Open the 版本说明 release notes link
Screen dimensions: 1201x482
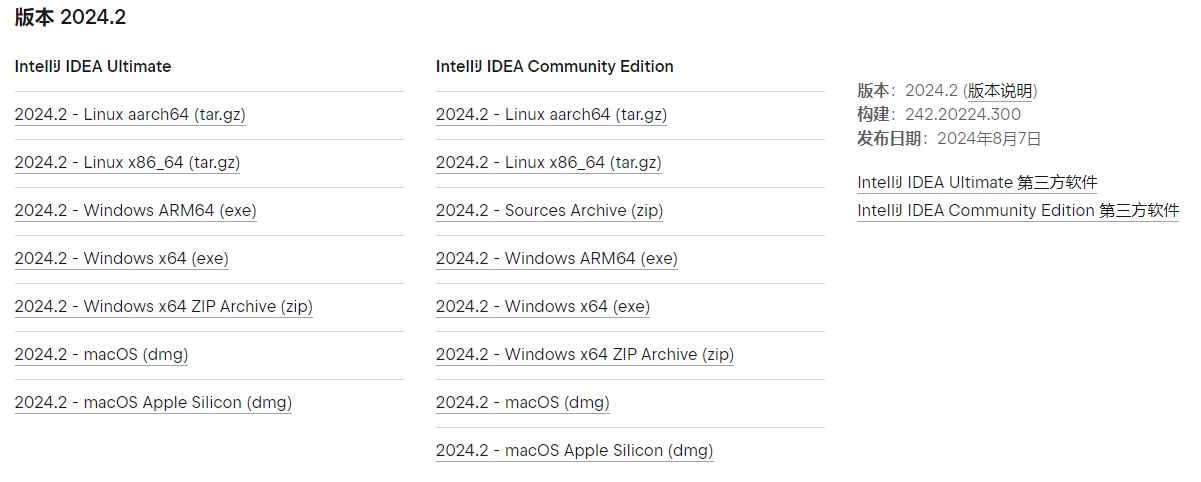(1000, 91)
